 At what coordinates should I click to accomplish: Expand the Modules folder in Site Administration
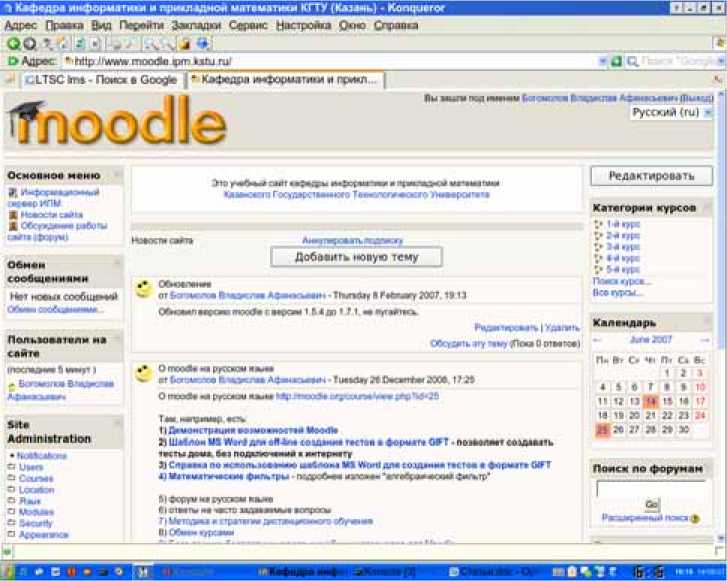pyautogui.click(x=12, y=512)
